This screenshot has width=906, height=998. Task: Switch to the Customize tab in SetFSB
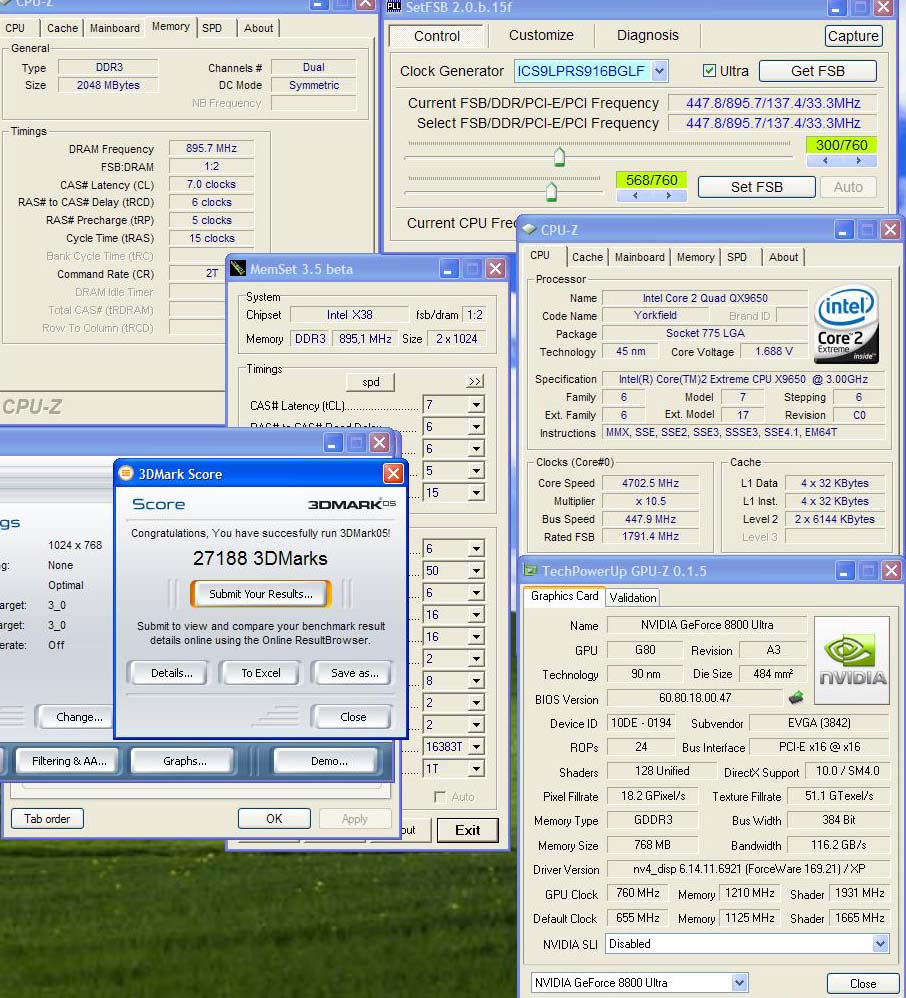click(x=541, y=35)
